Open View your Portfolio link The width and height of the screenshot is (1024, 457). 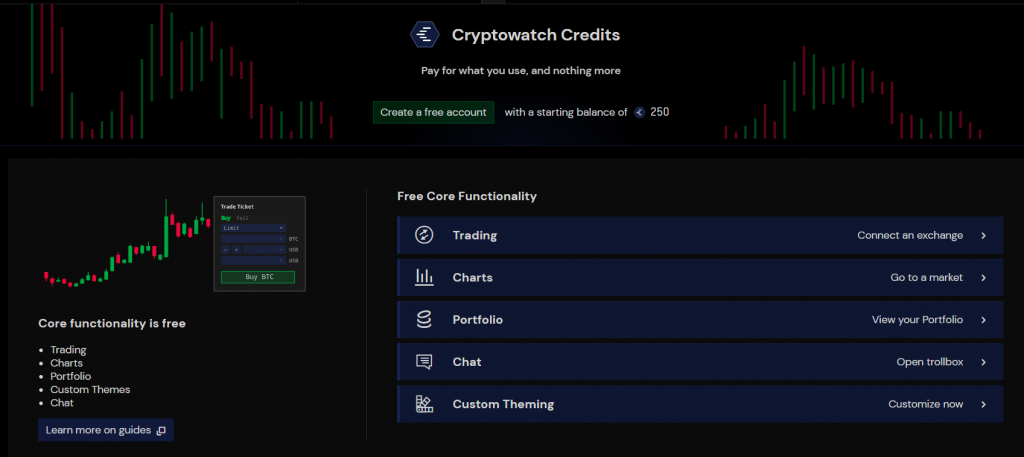[917, 320]
